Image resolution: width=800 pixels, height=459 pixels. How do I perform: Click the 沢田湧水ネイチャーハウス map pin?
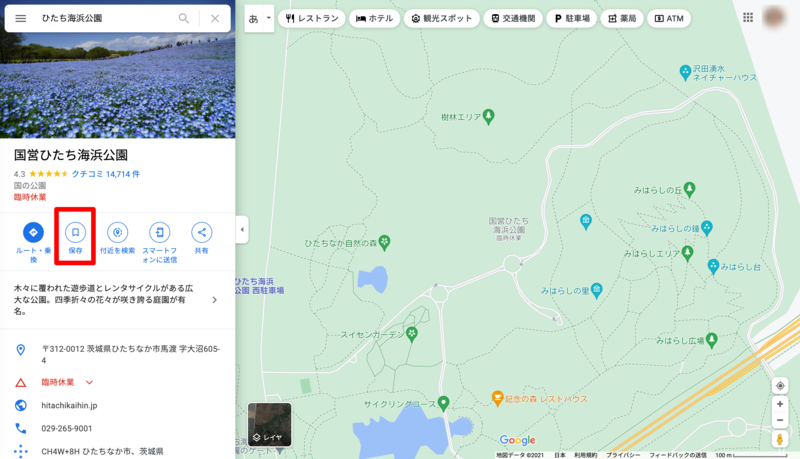tap(685, 72)
